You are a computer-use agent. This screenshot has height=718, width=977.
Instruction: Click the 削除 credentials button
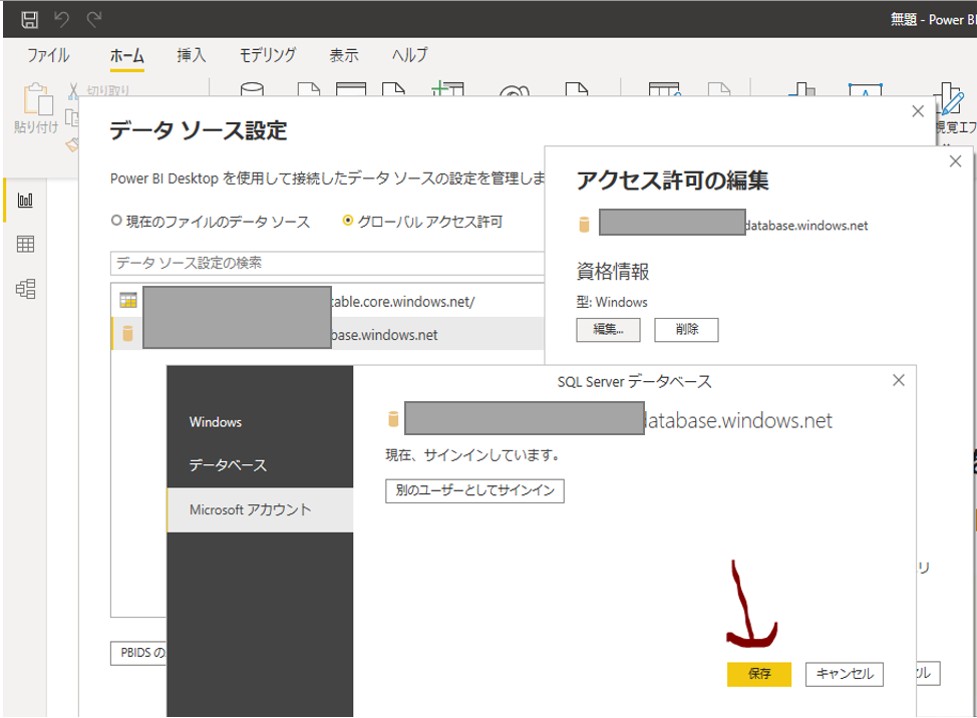(686, 329)
